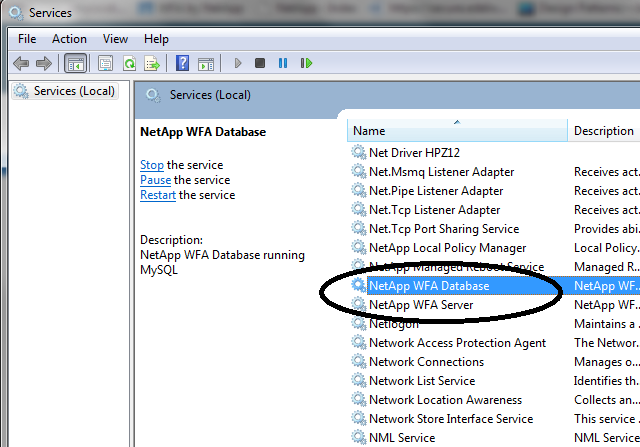The image size is (640, 447).
Task: Click 'Local Policy' description cell
Action: coord(607,248)
